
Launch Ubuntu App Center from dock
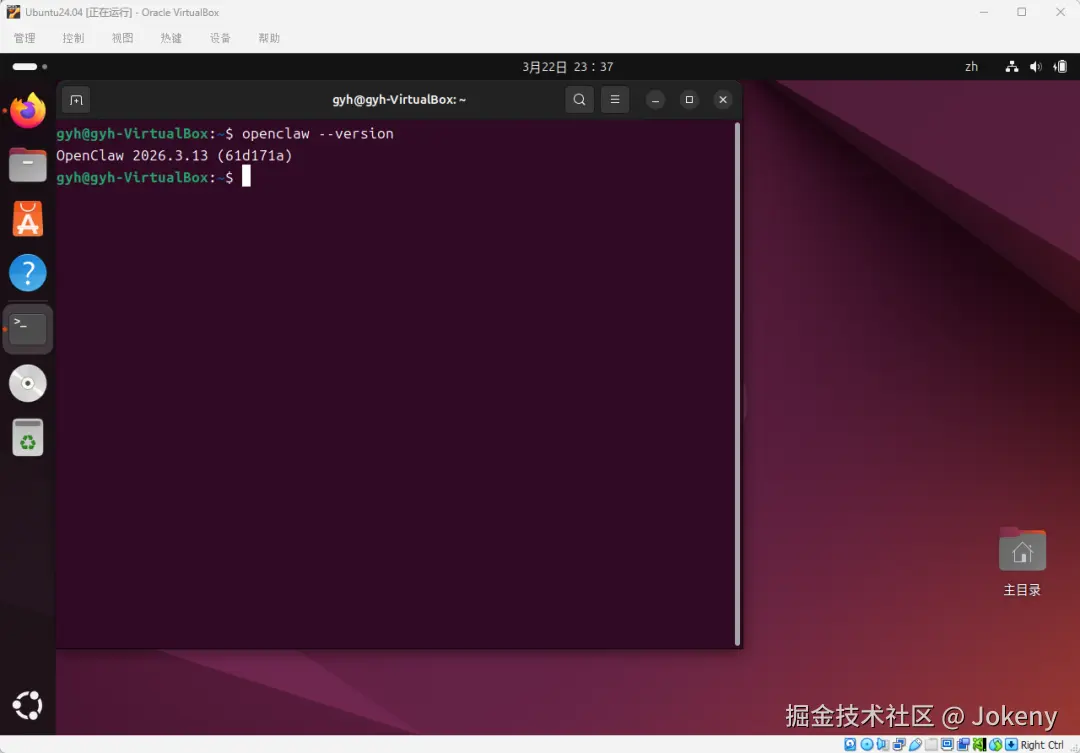(x=28, y=219)
